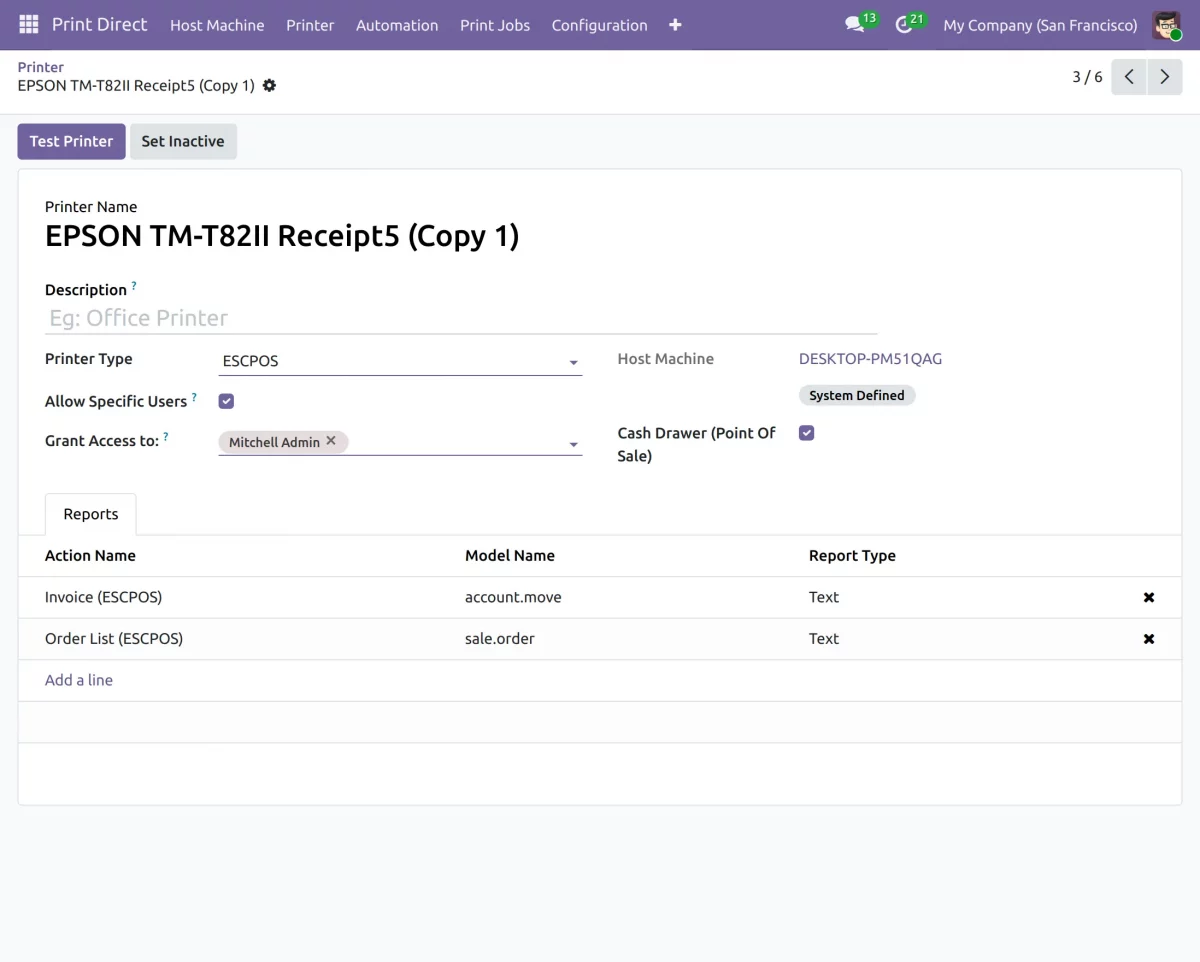1200x962 pixels.
Task: Open the apps grid menu icon
Action: (28, 25)
